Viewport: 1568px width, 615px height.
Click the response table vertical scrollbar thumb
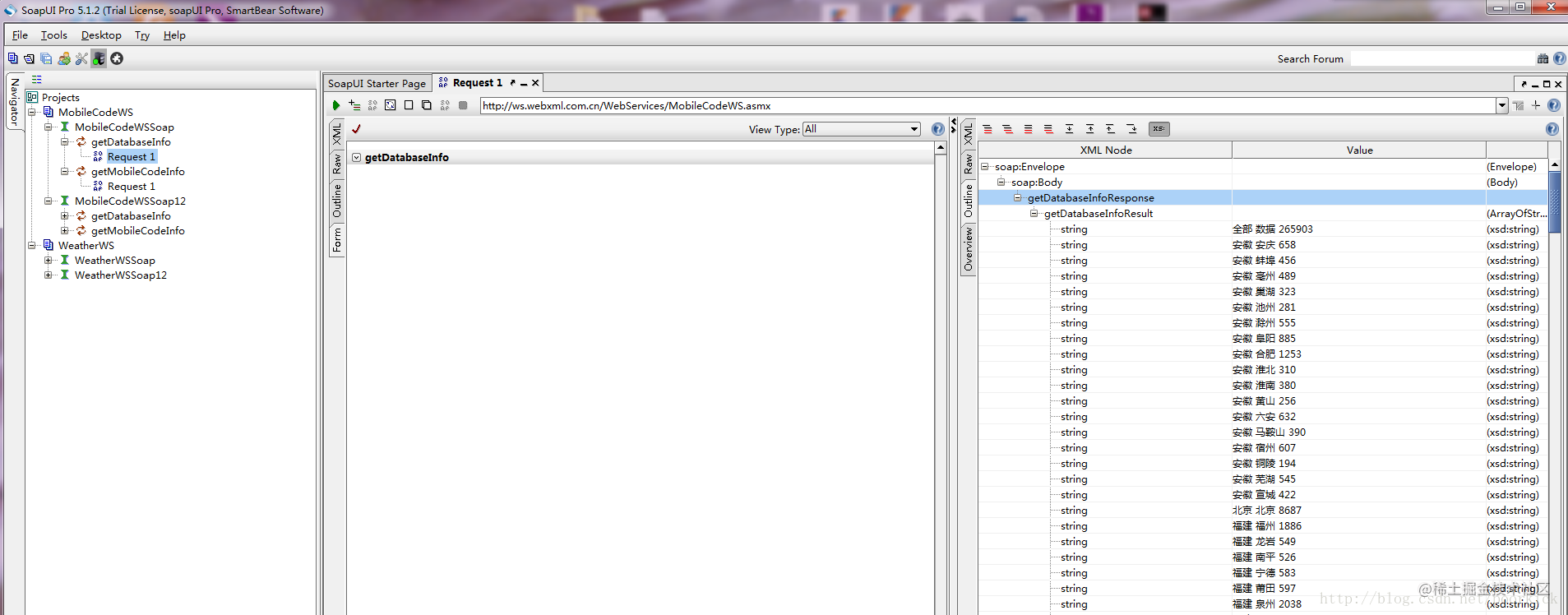(1555, 202)
